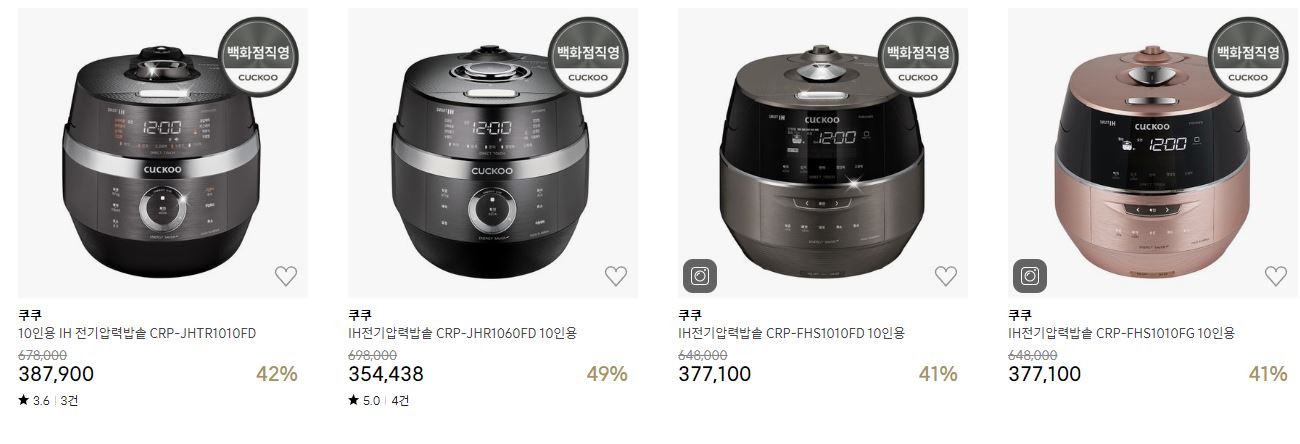Click star rating 5.0 under second product

[x=364, y=401]
